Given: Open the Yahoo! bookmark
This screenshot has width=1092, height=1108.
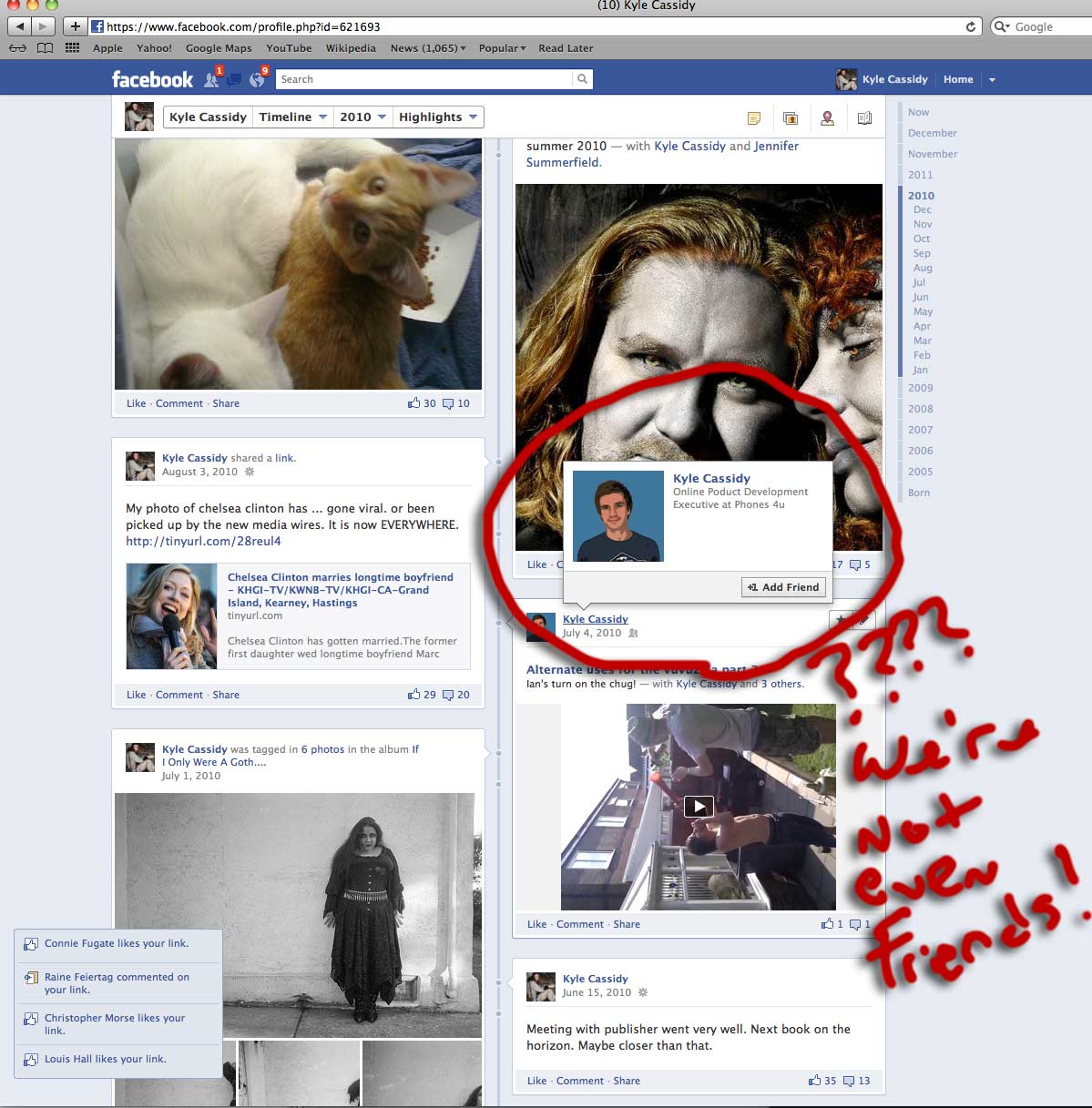Looking at the screenshot, I should (x=154, y=48).
